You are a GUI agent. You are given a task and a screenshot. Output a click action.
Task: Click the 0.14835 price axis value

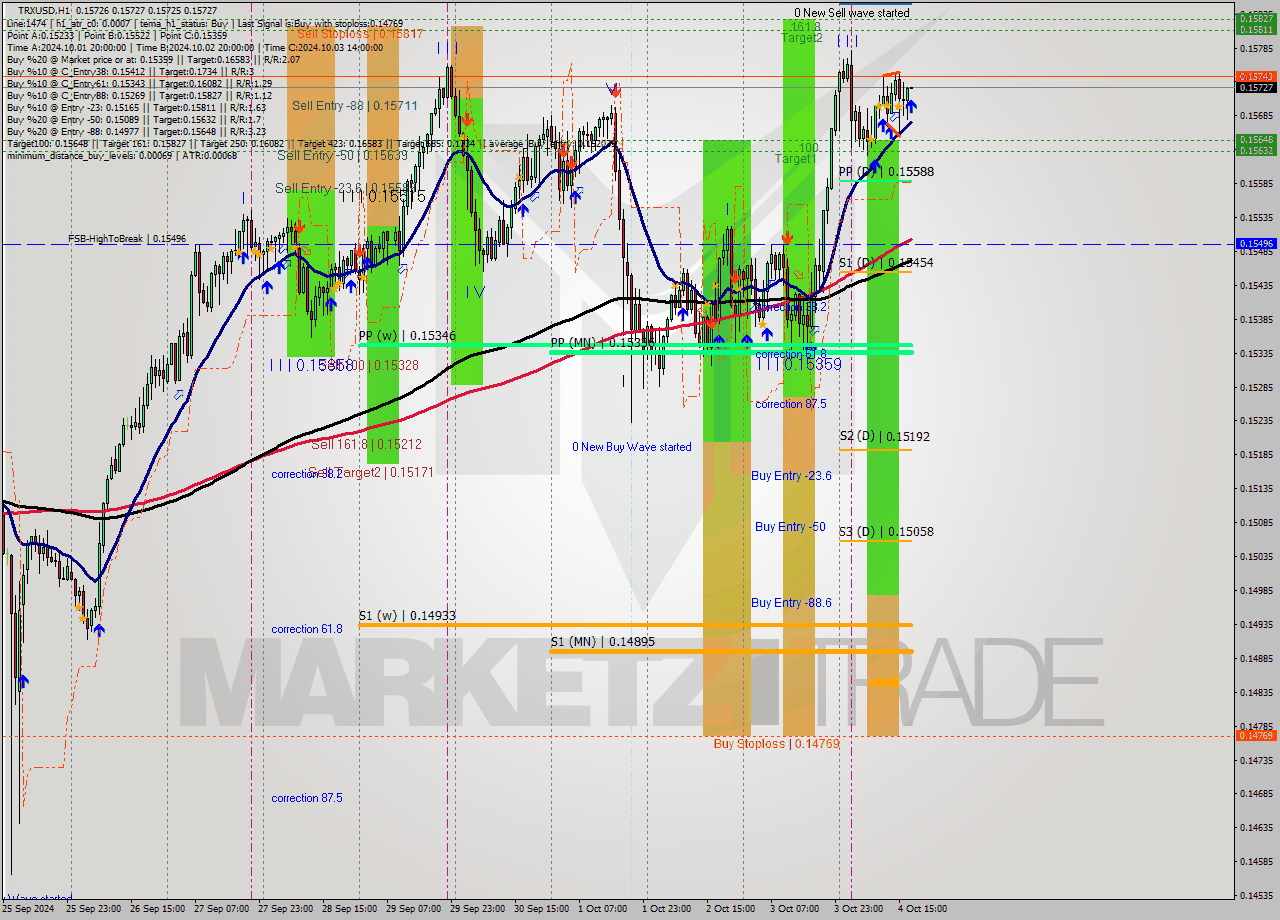(1256, 692)
